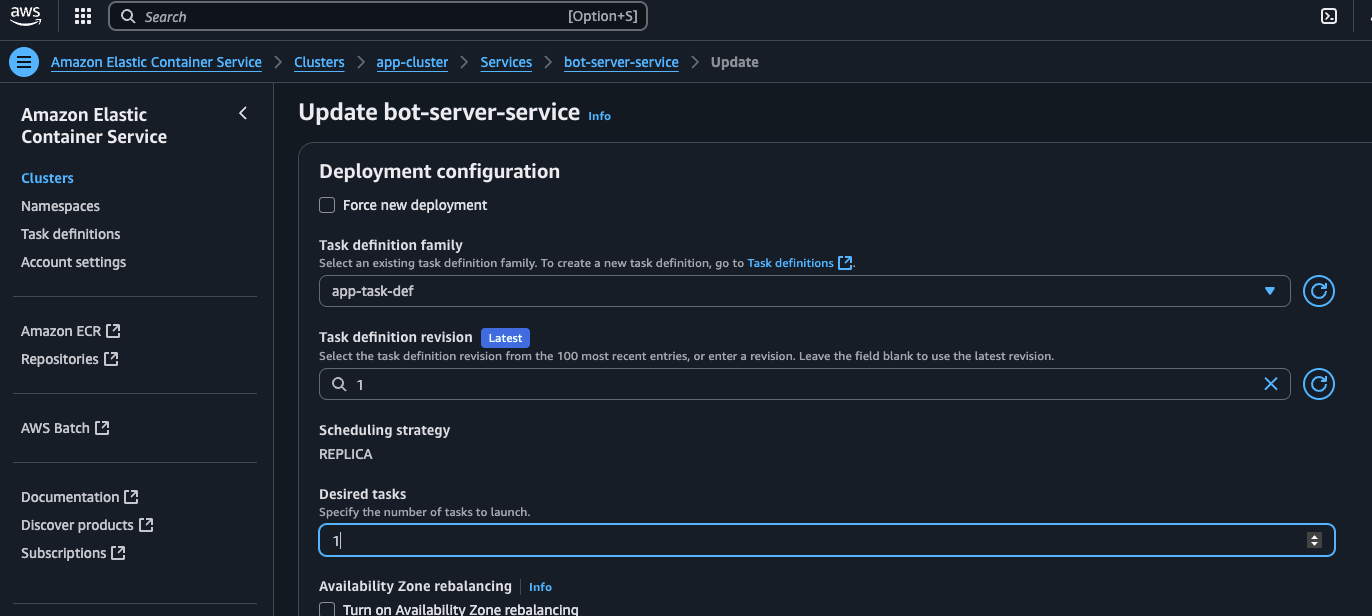Focus the AWS top search box
The image size is (1372, 616).
[x=378, y=16]
